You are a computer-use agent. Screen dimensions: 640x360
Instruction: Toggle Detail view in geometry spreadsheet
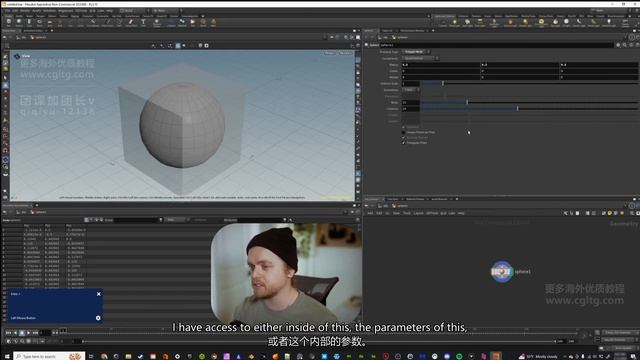(102, 220)
